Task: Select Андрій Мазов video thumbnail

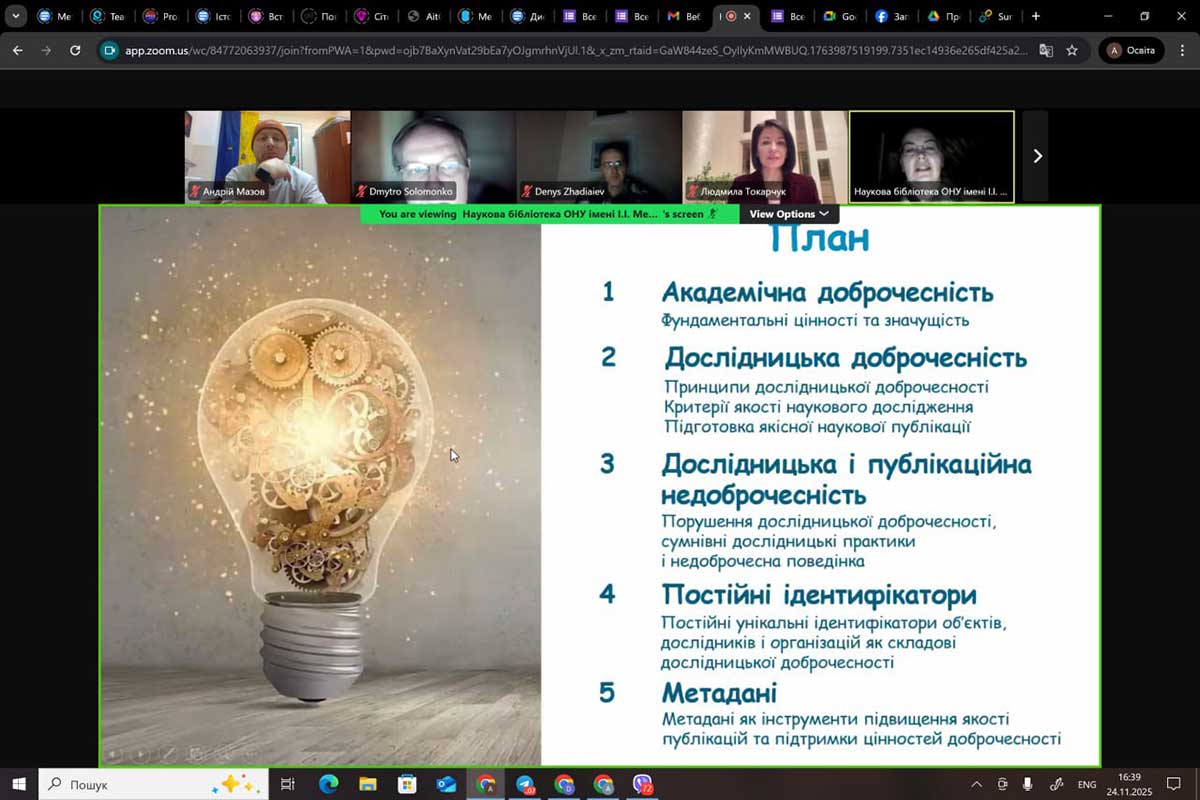Action: coord(267,156)
